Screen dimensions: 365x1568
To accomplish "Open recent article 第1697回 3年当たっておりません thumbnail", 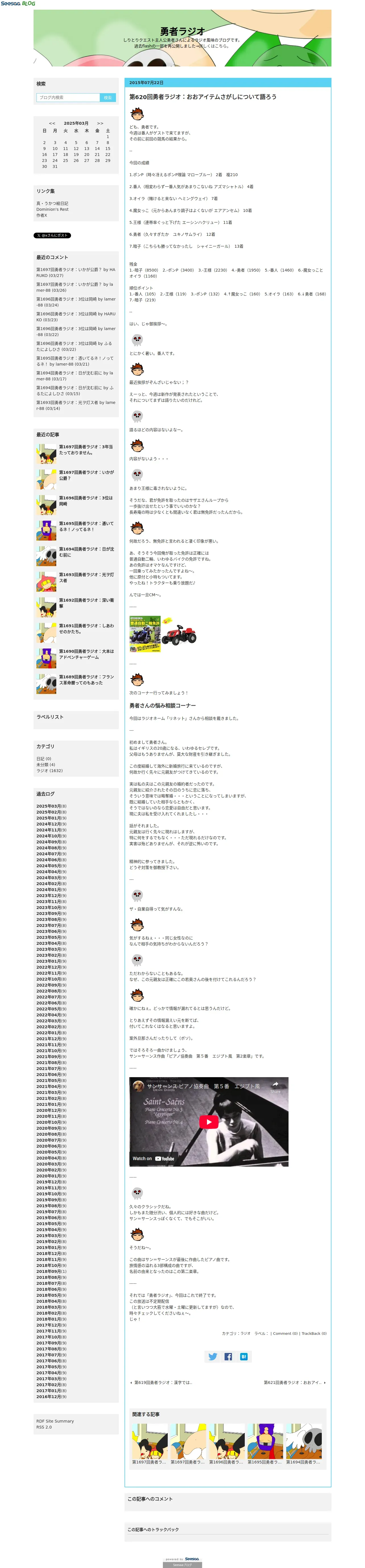I will (46, 454).
